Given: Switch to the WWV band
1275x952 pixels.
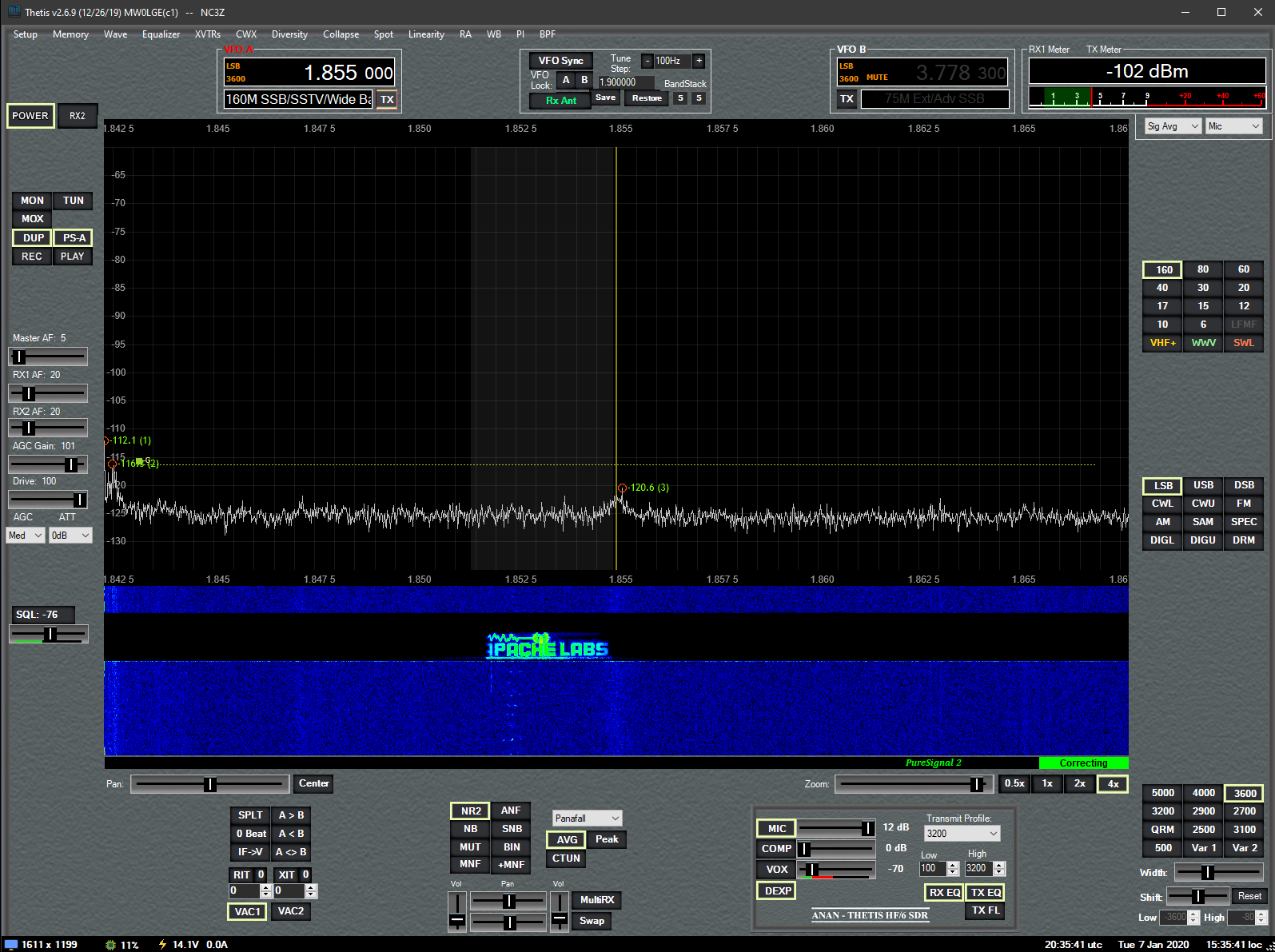Looking at the screenshot, I should (1203, 344).
